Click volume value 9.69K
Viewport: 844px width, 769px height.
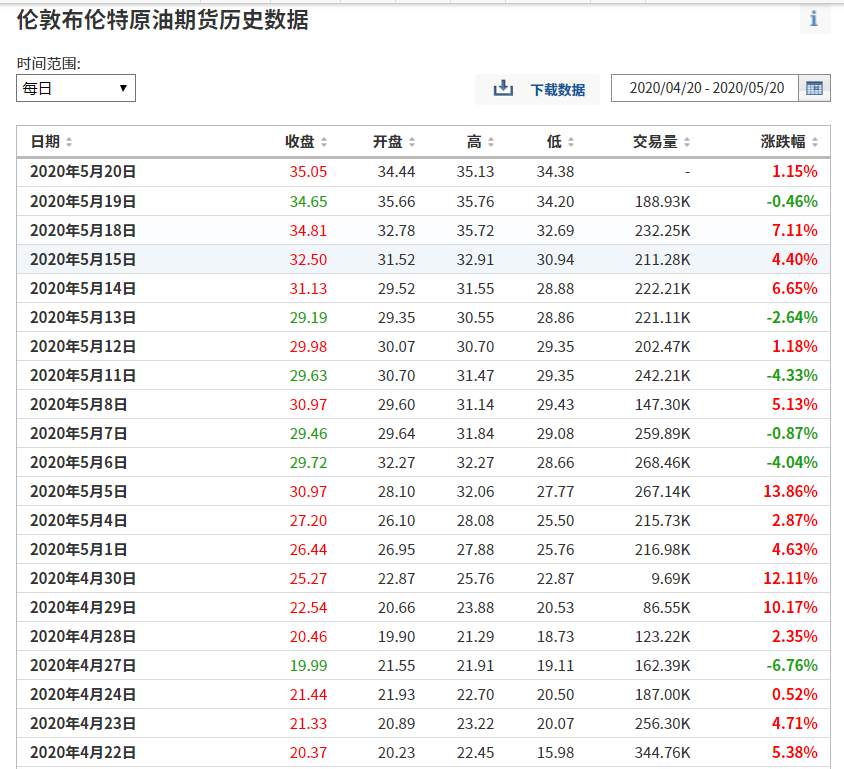click(x=671, y=579)
